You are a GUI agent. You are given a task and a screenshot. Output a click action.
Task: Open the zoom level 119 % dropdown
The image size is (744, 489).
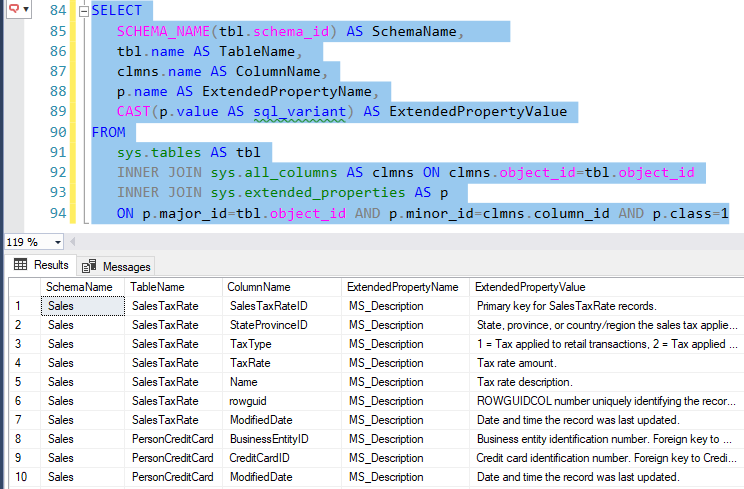(57, 242)
